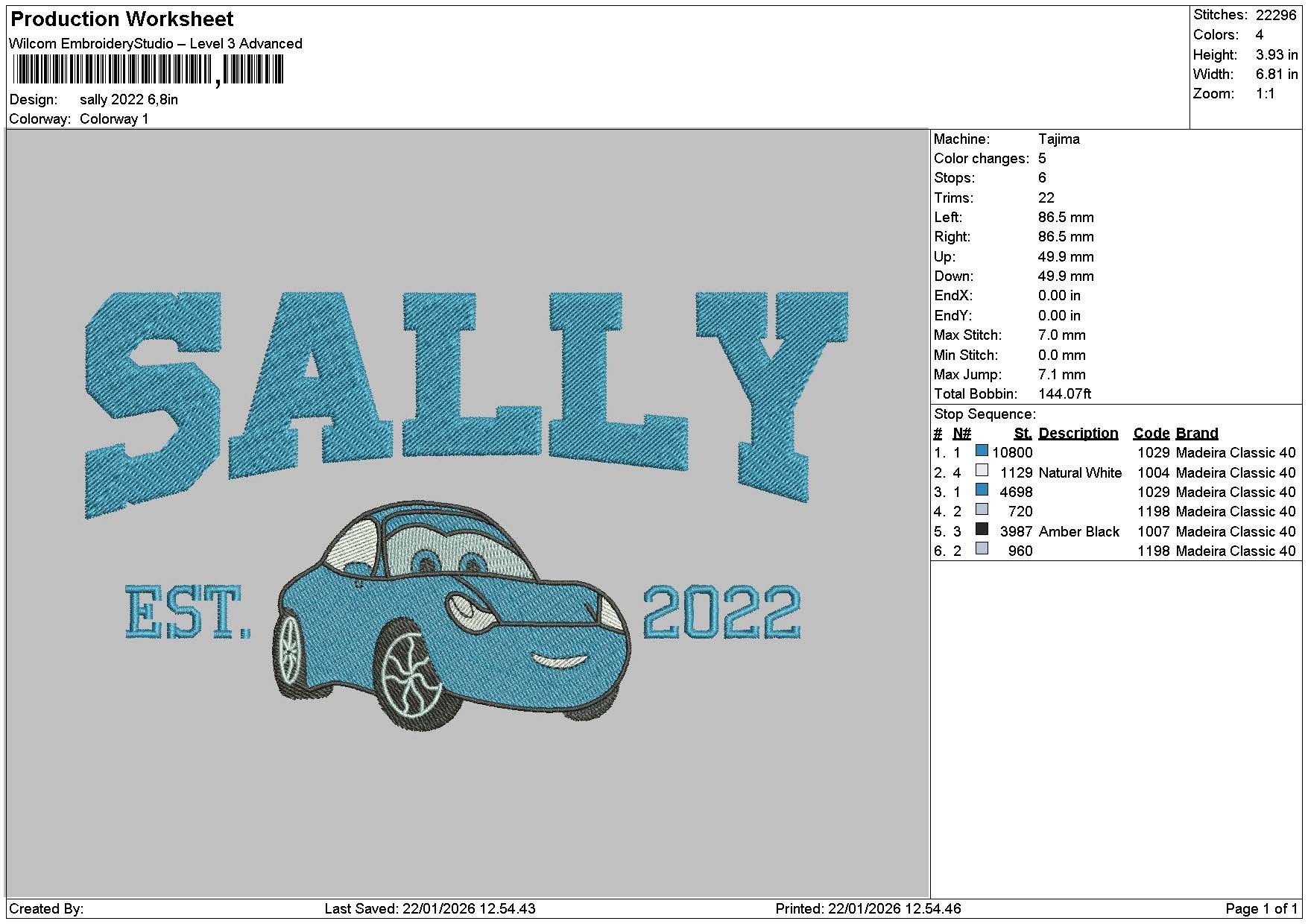Click the Up value 49.9 mm

coord(1066,257)
